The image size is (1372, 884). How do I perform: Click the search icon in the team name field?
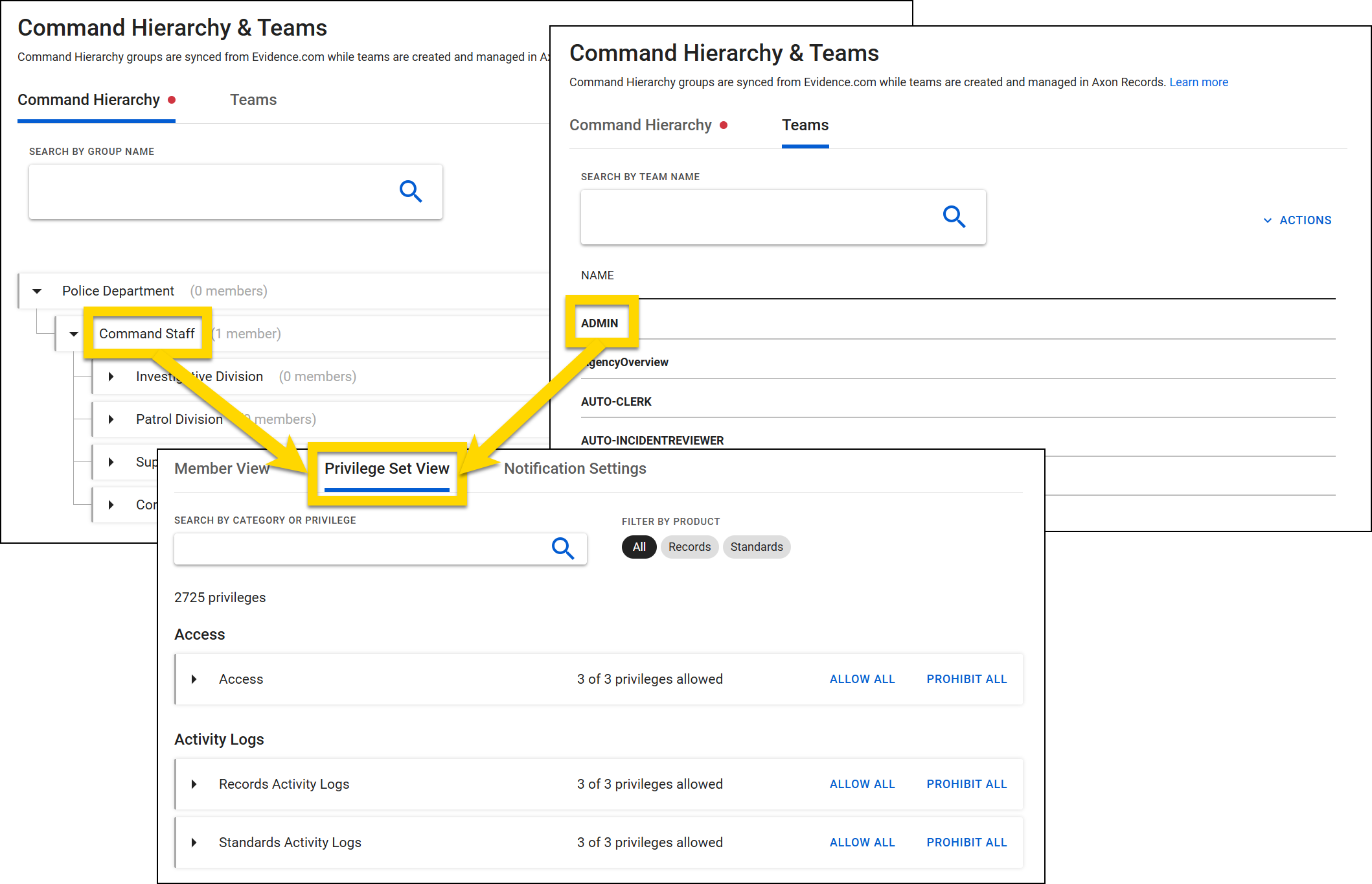pyautogui.click(x=955, y=217)
